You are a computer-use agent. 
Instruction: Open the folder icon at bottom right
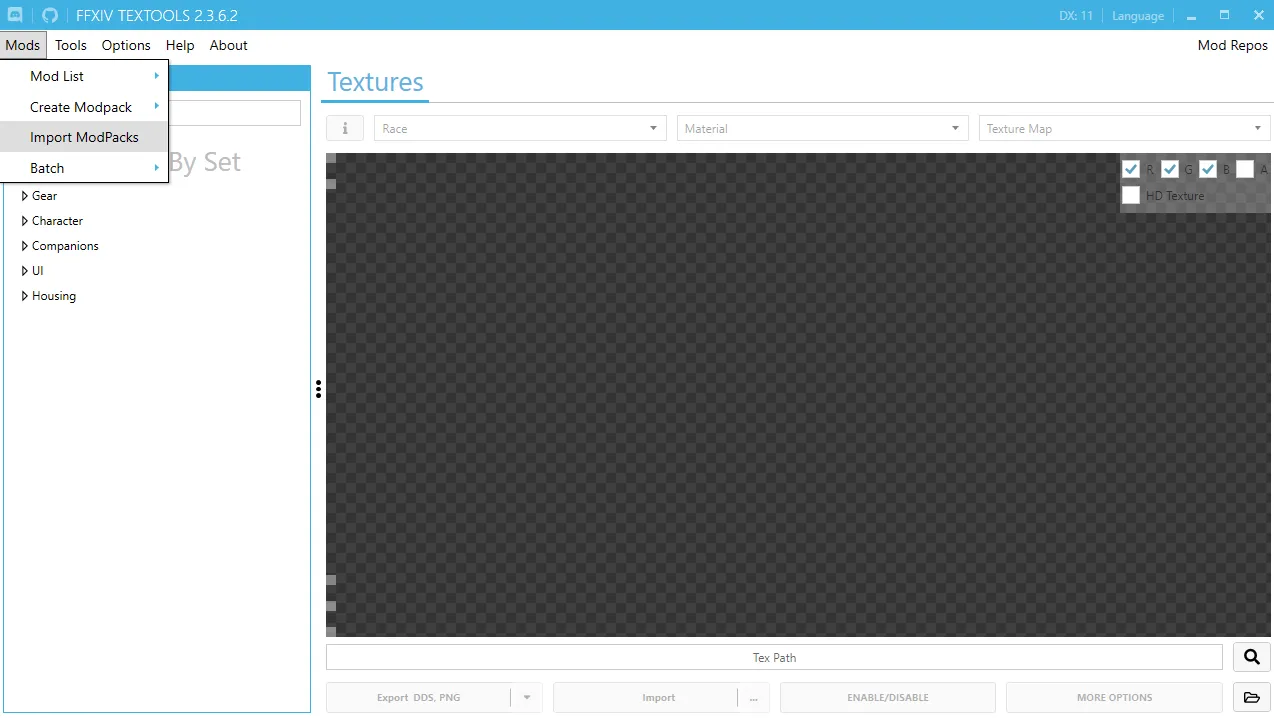coord(1251,697)
